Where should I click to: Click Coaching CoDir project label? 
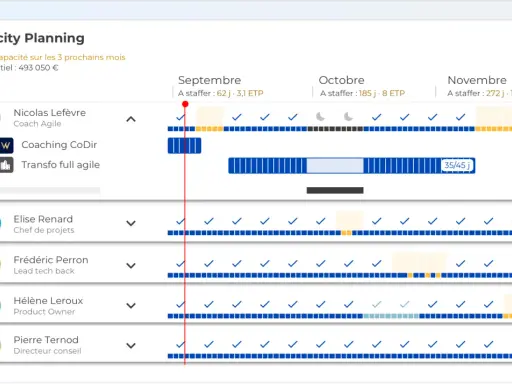pos(59,145)
